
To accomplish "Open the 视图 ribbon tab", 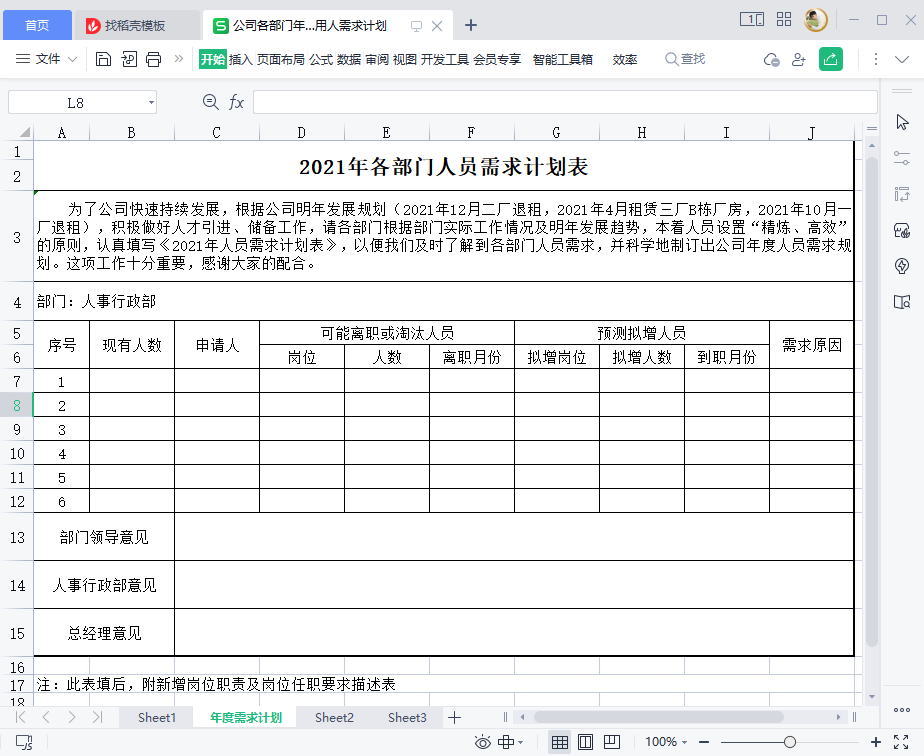I will (x=405, y=59).
